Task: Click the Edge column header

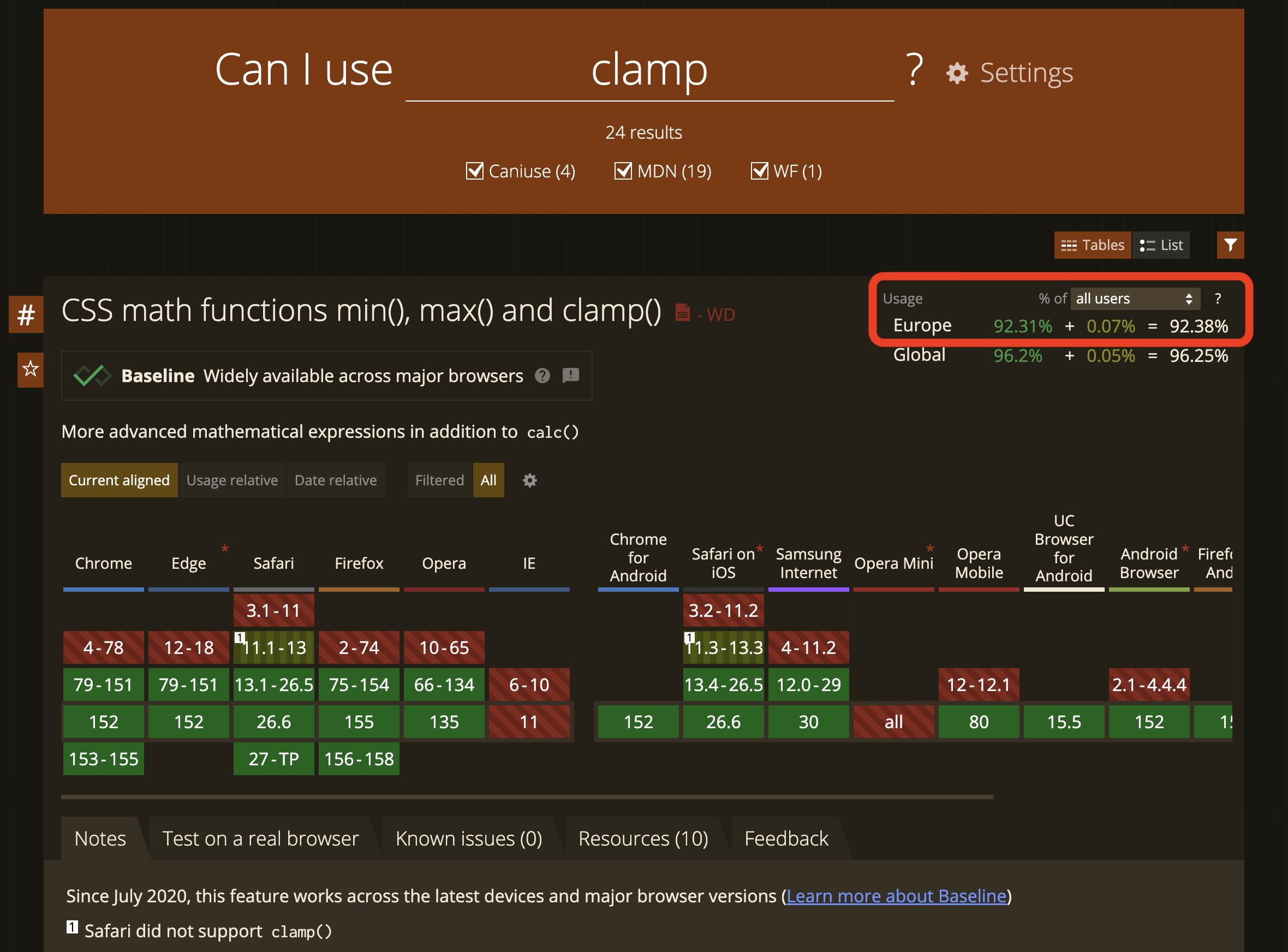Action: click(x=188, y=563)
